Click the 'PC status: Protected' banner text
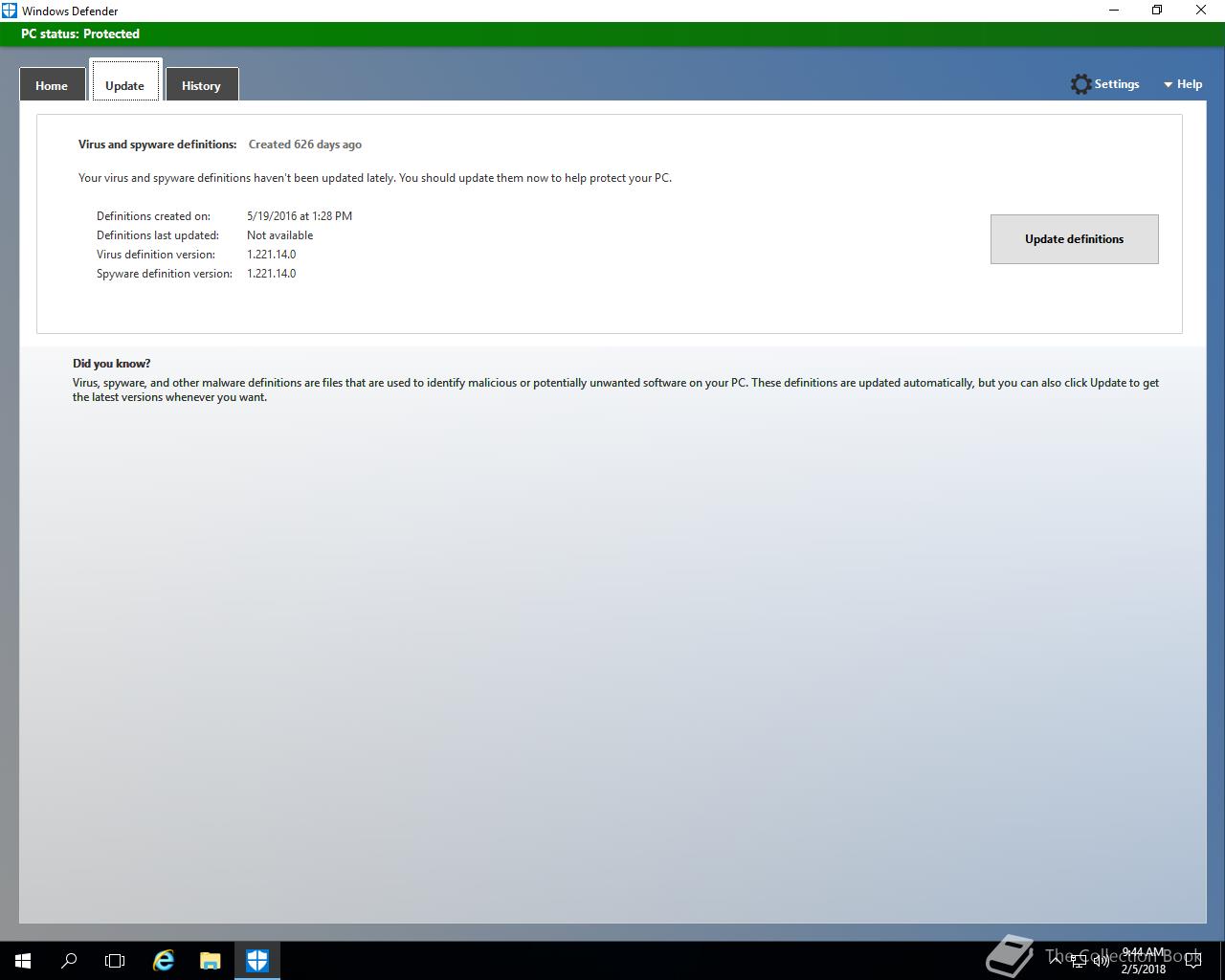 tap(80, 33)
